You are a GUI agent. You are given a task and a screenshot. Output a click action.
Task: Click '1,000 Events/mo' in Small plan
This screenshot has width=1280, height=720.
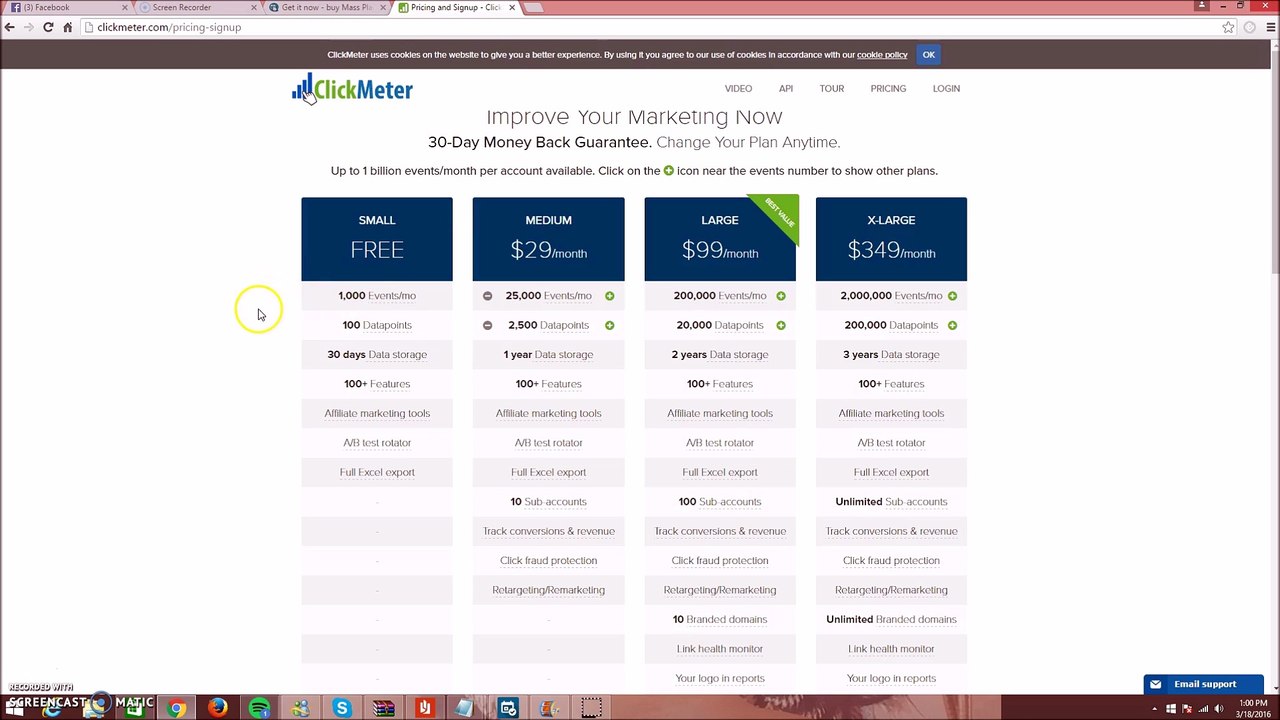point(377,296)
